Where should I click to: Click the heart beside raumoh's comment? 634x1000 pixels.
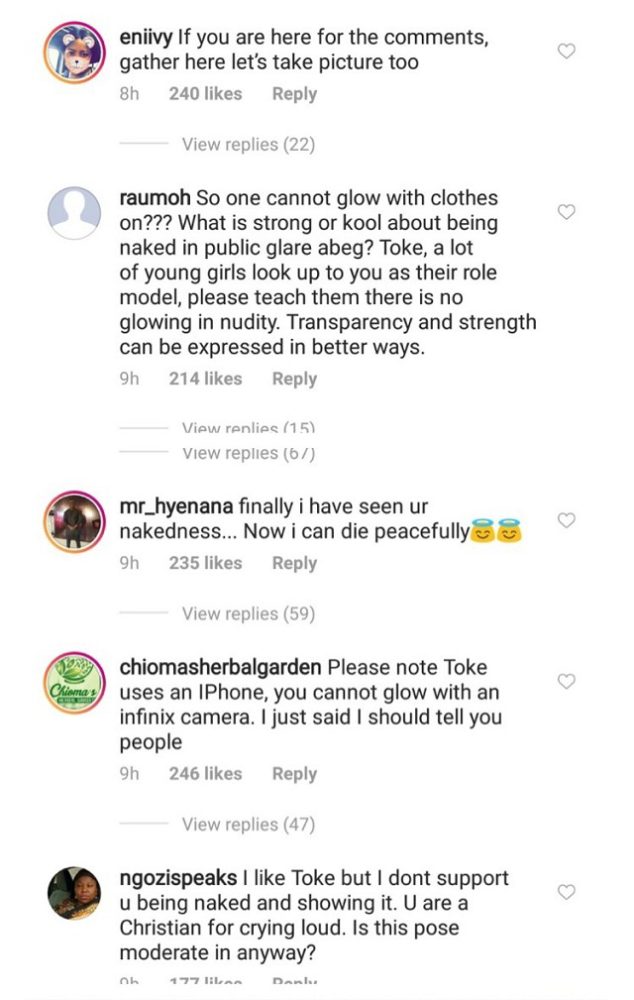point(568,213)
